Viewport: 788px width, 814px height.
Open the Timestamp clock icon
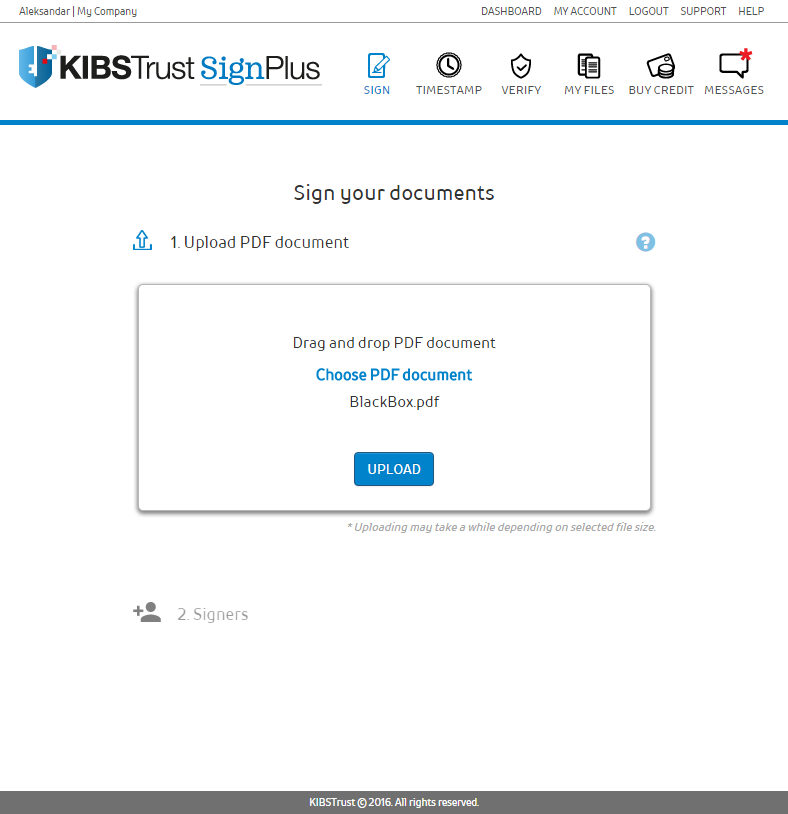click(x=449, y=66)
